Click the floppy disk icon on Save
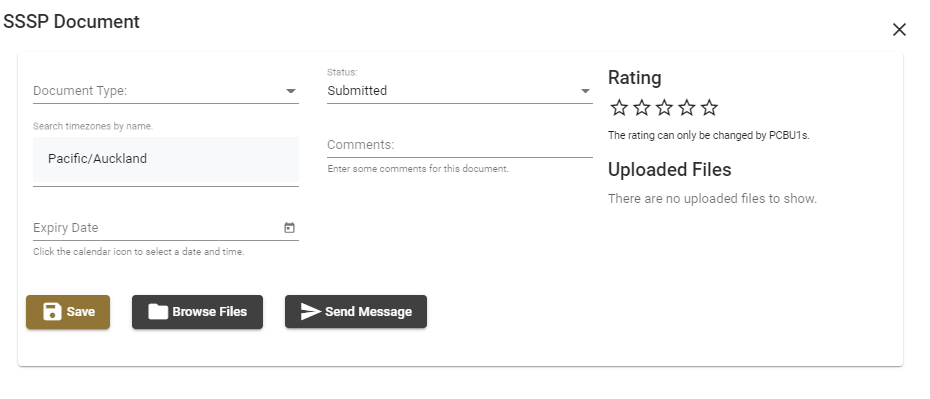This screenshot has width=930, height=399. coord(52,311)
